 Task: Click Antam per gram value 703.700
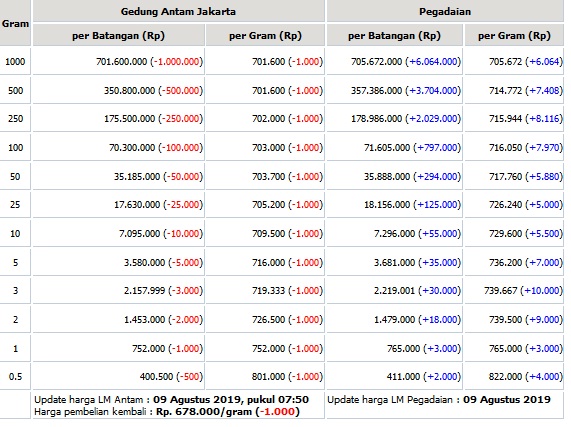(x=268, y=177)
